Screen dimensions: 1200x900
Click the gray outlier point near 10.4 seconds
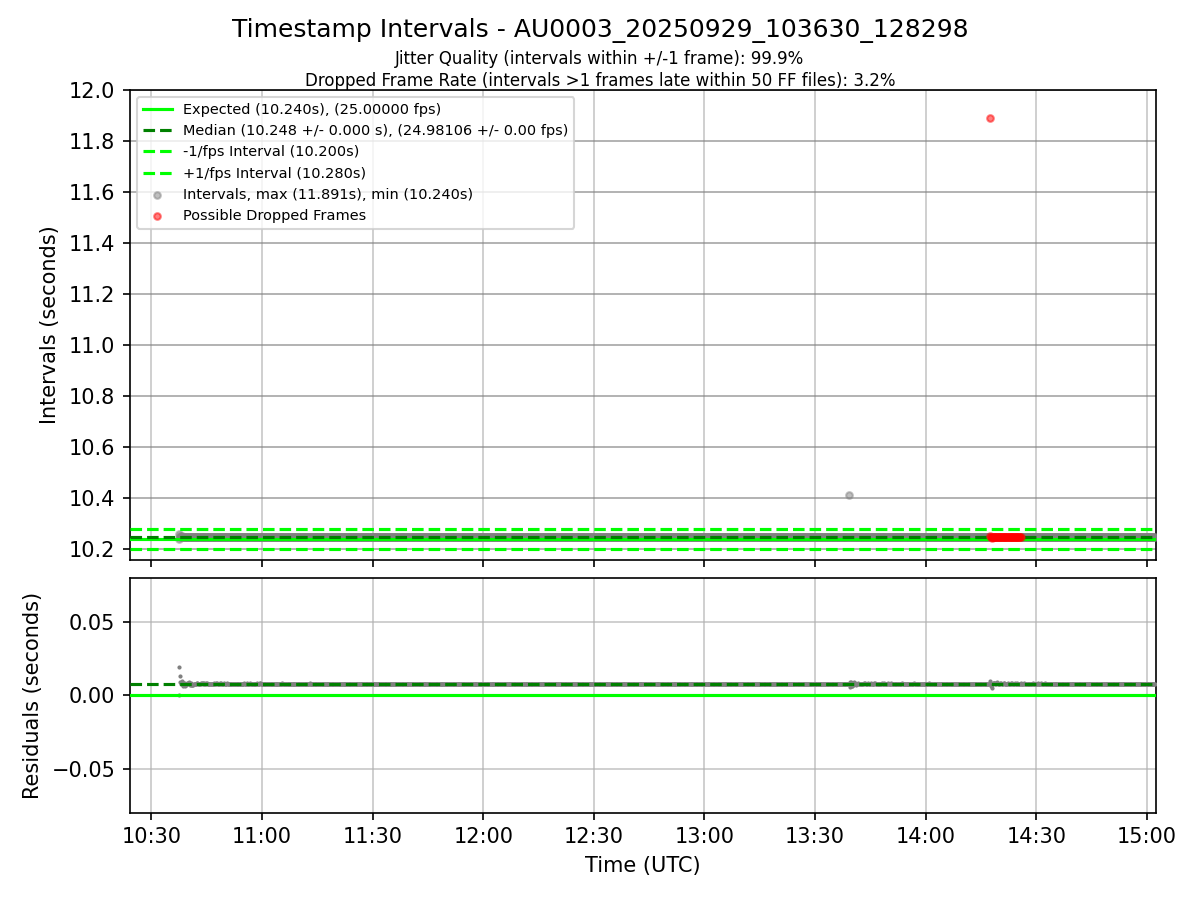(x=849, y=495)
